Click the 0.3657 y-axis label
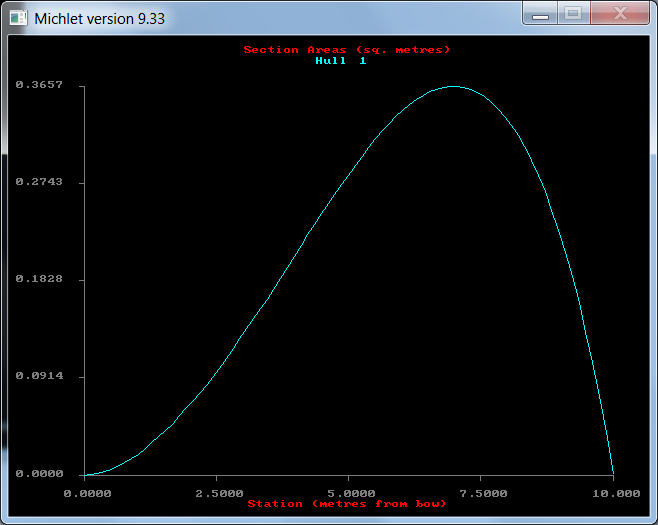The height and width of the screenshot is (525, 658). [39, 85]
